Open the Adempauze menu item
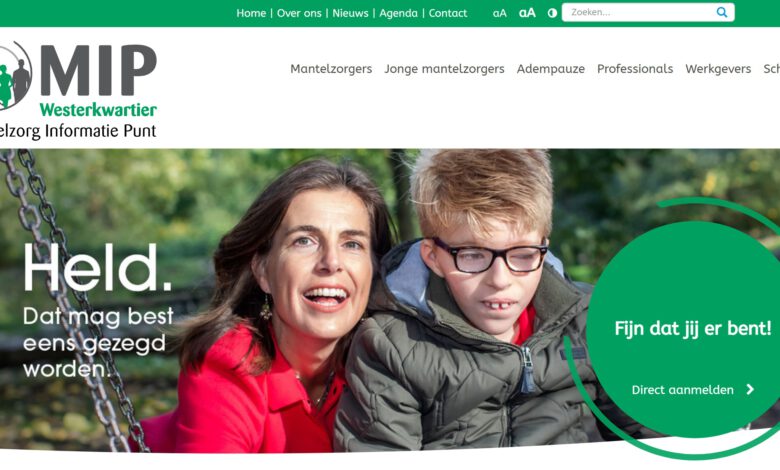This screenshot has width=780, height=470. point(551,69)
